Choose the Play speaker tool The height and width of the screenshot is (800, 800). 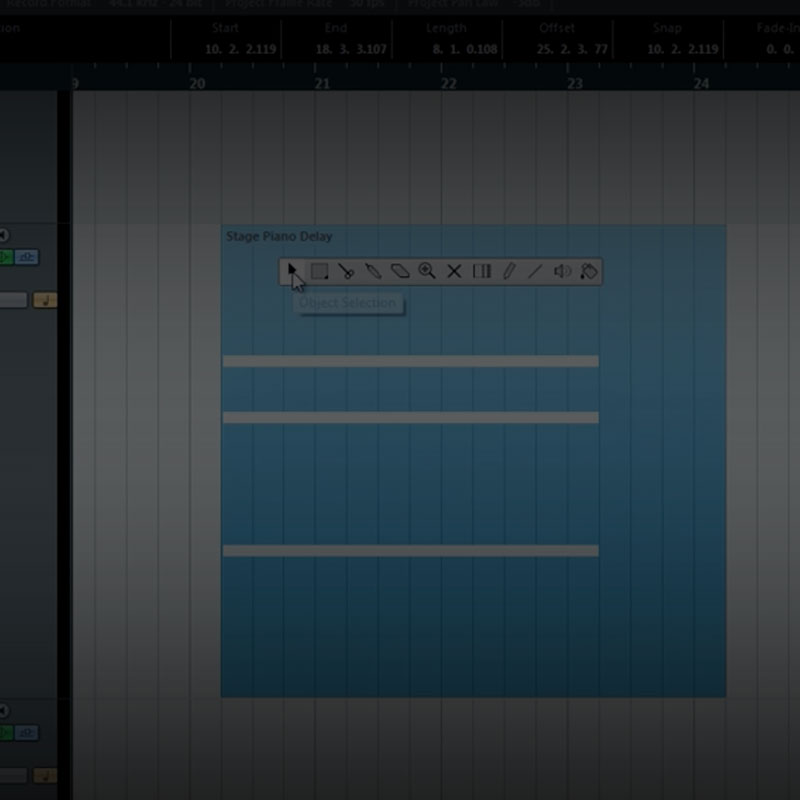562,271
